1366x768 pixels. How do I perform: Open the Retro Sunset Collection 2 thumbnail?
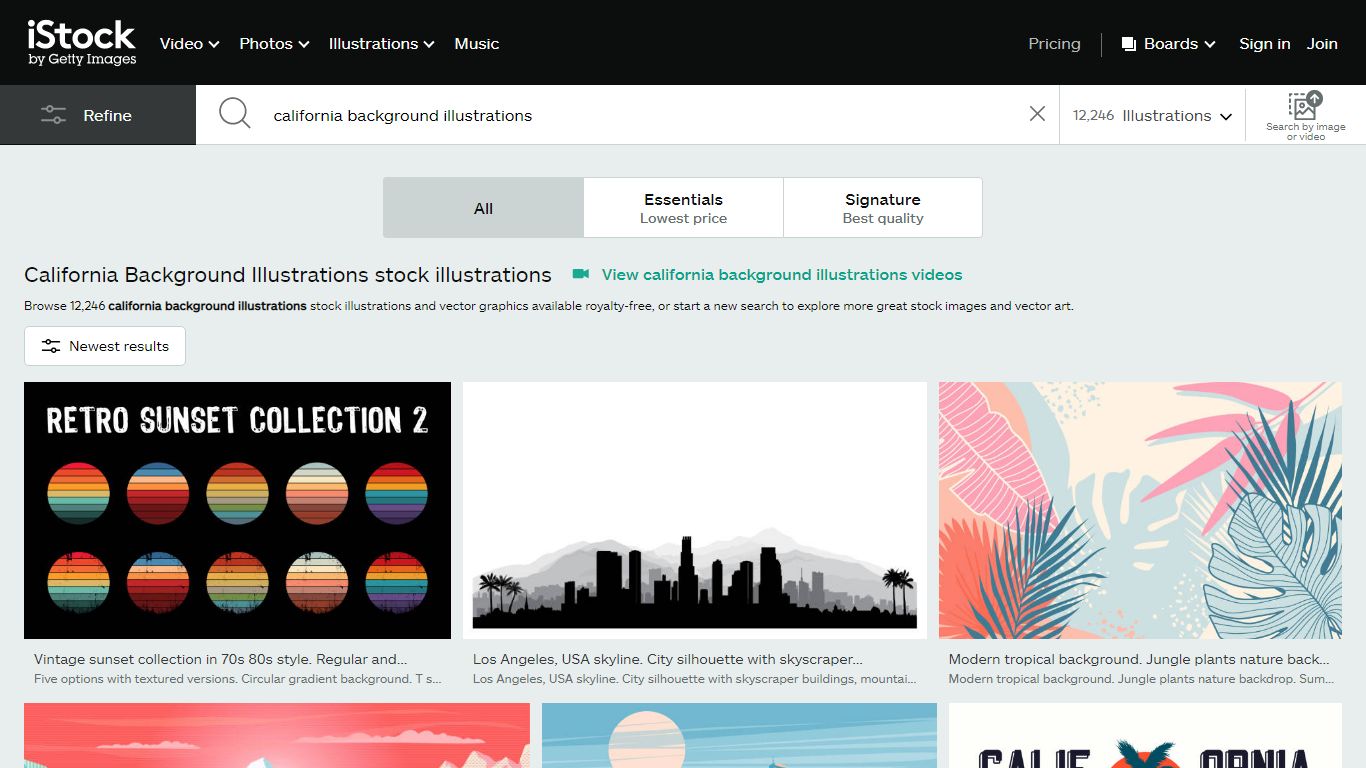[x=237, y=510]
